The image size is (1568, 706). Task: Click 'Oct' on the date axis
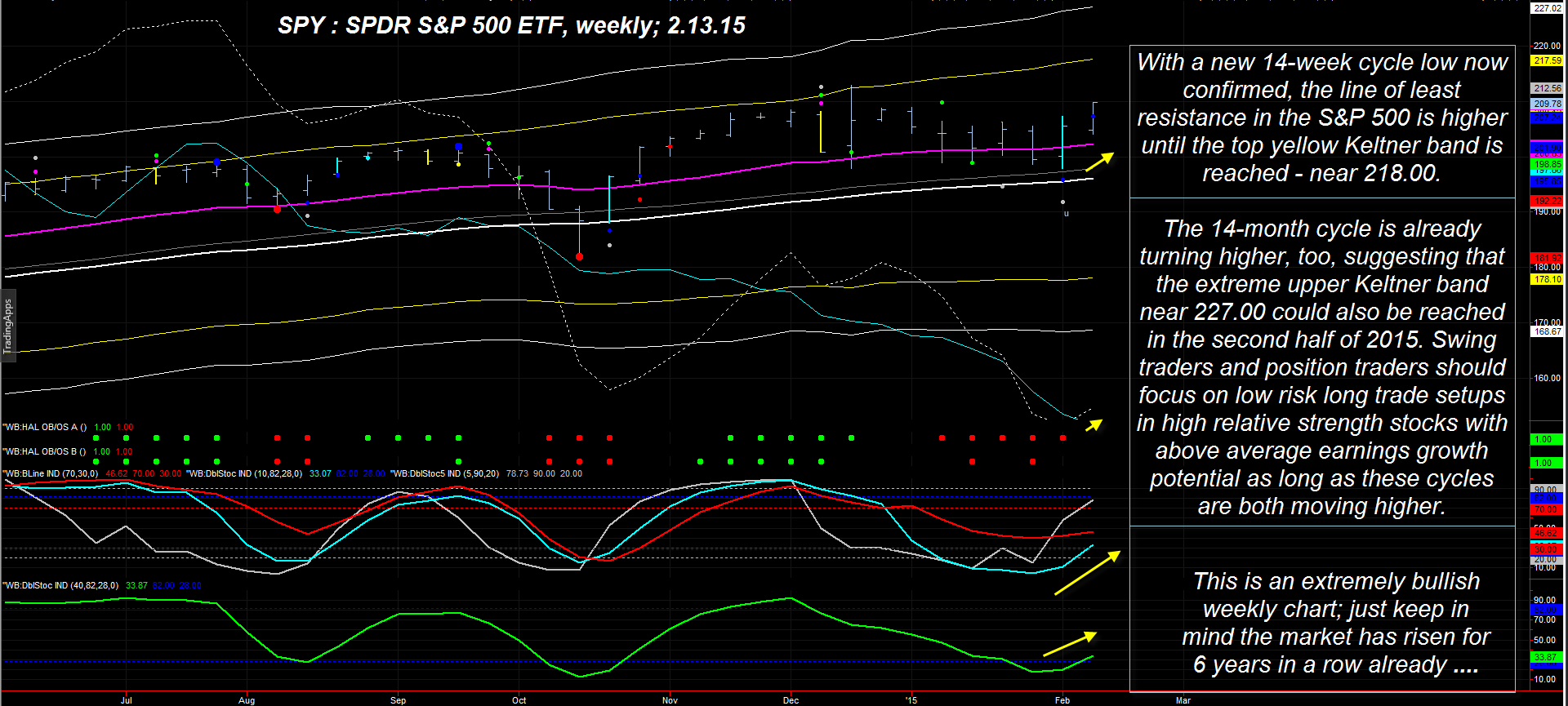(x=519, y=700)
